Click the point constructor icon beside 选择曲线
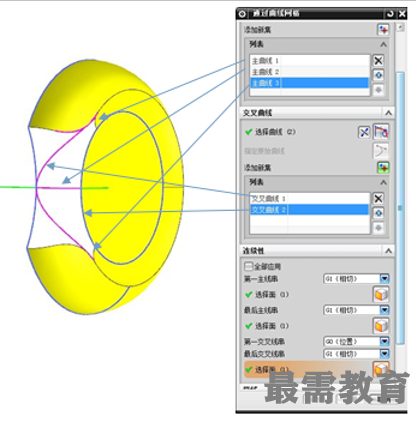 (x=364, y=132)
